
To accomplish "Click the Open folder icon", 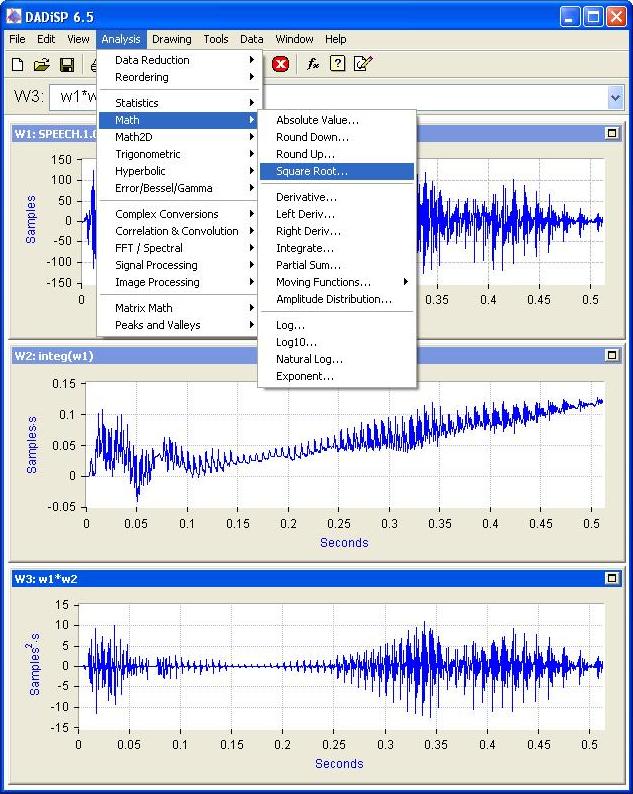I will tap(42, 64).
